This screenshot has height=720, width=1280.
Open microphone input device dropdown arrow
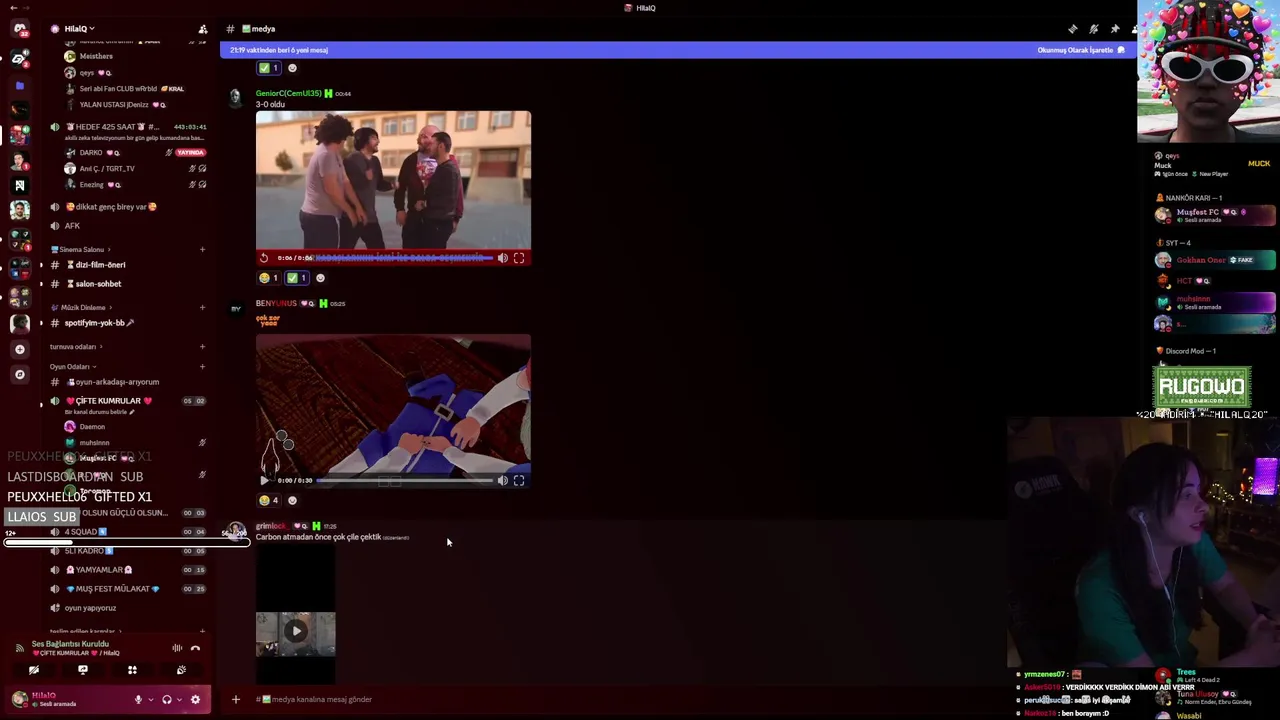pyautogui.click(x=149, y=699)
